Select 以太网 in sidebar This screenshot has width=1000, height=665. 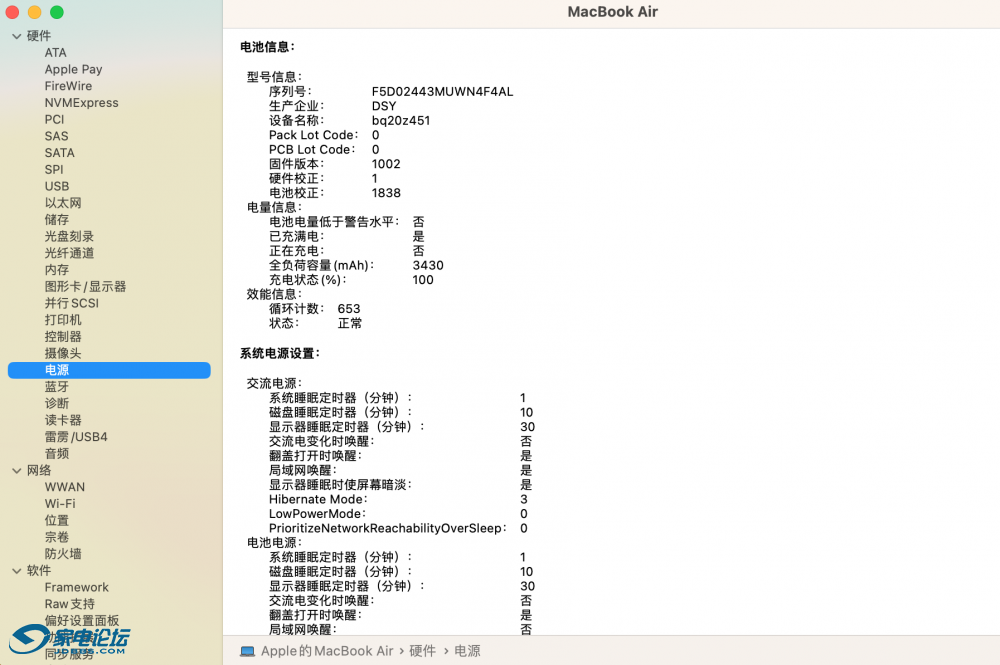point(63,203)
